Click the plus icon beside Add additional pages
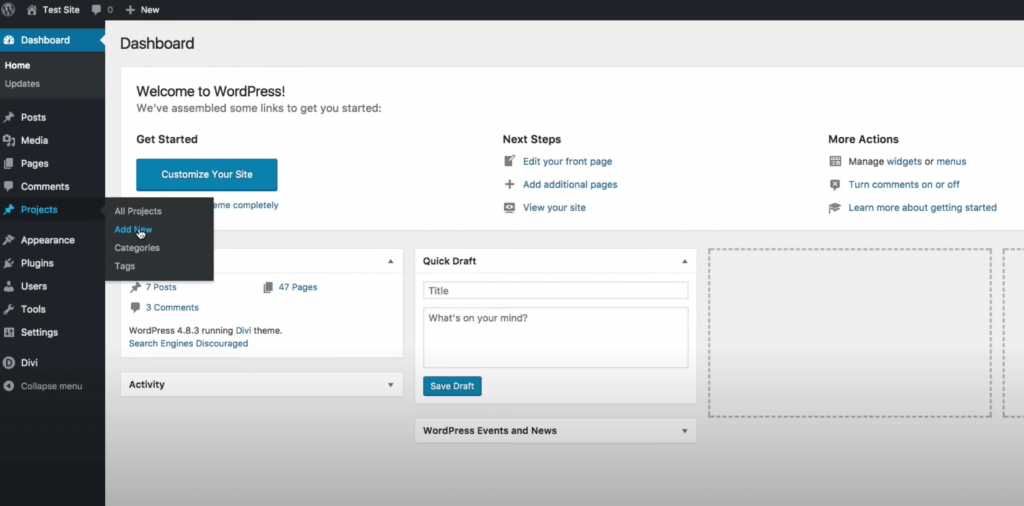 (509, 184)
